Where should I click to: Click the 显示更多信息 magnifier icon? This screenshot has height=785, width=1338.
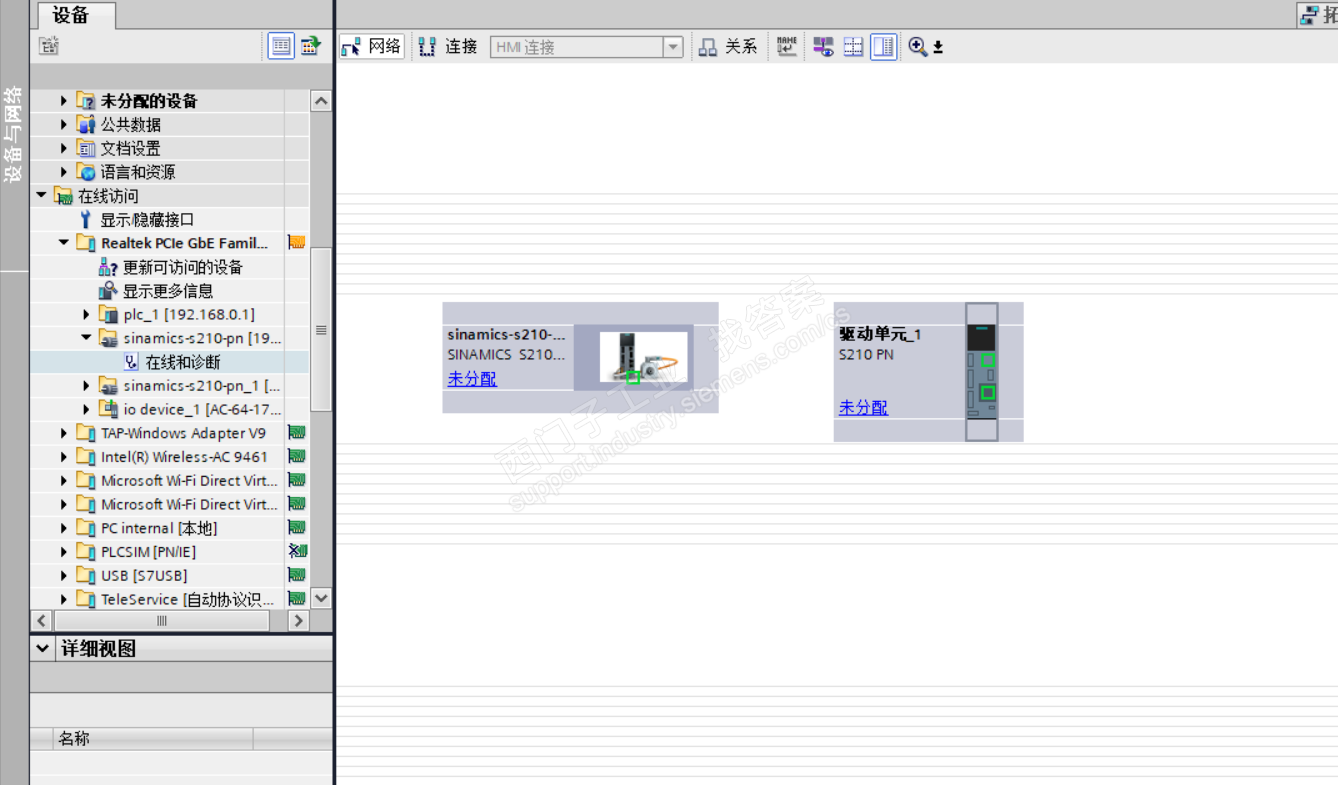(108, 291)
